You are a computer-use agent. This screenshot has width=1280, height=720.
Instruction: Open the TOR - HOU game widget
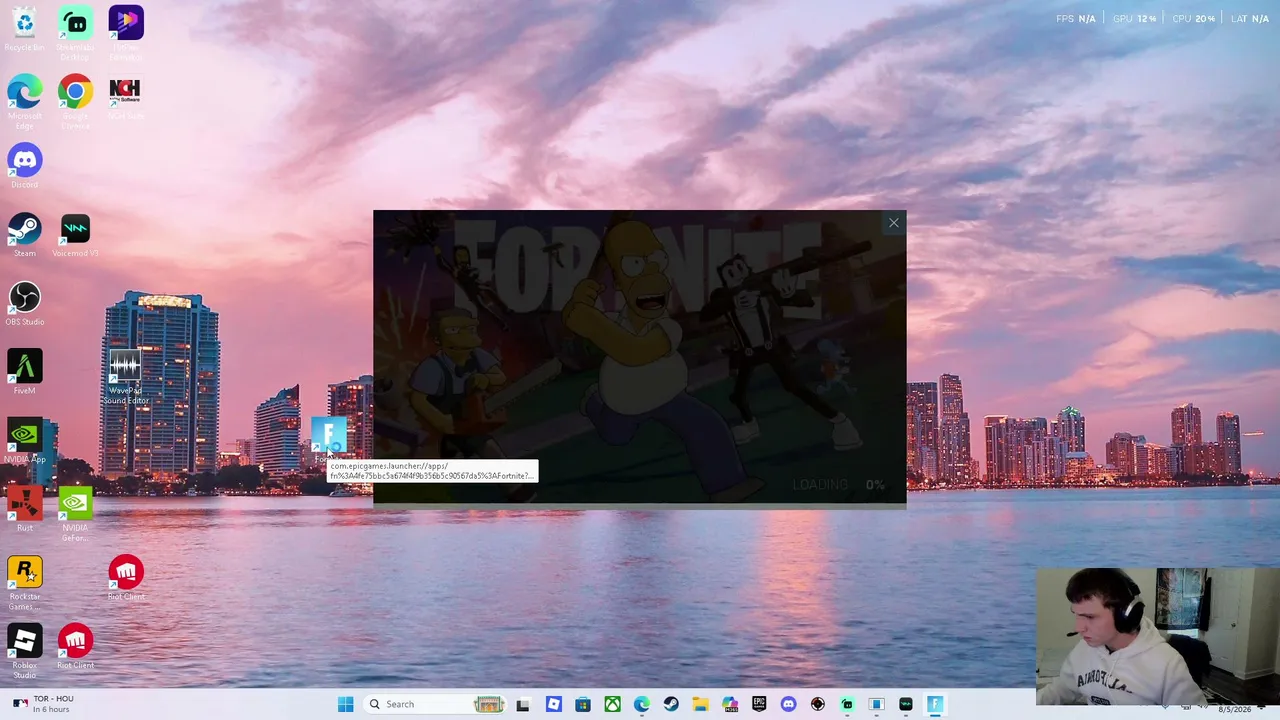click(45, 704)
